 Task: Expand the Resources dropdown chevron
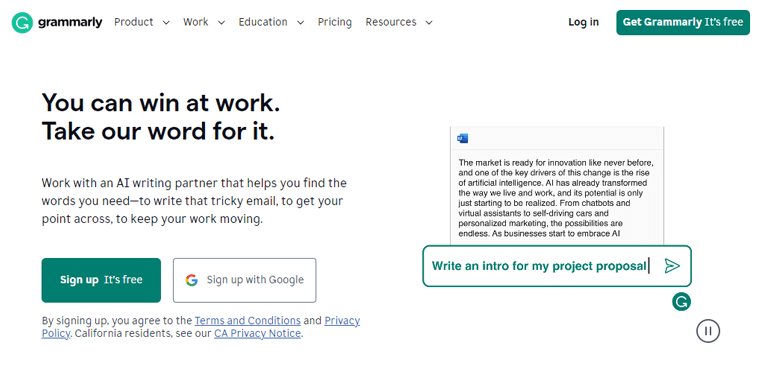pos(428,23)
